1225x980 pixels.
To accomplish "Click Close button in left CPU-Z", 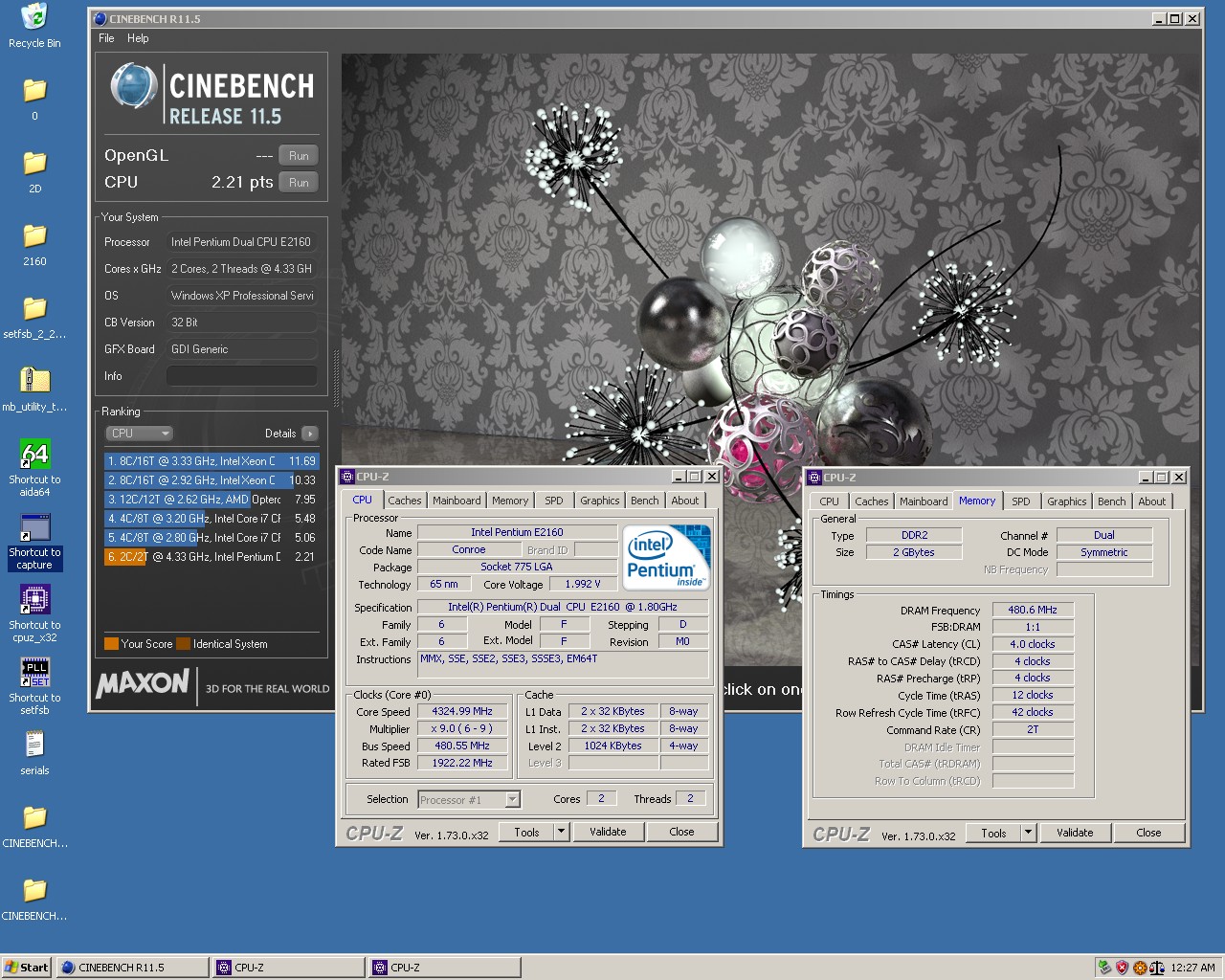I will click(681, 832).
